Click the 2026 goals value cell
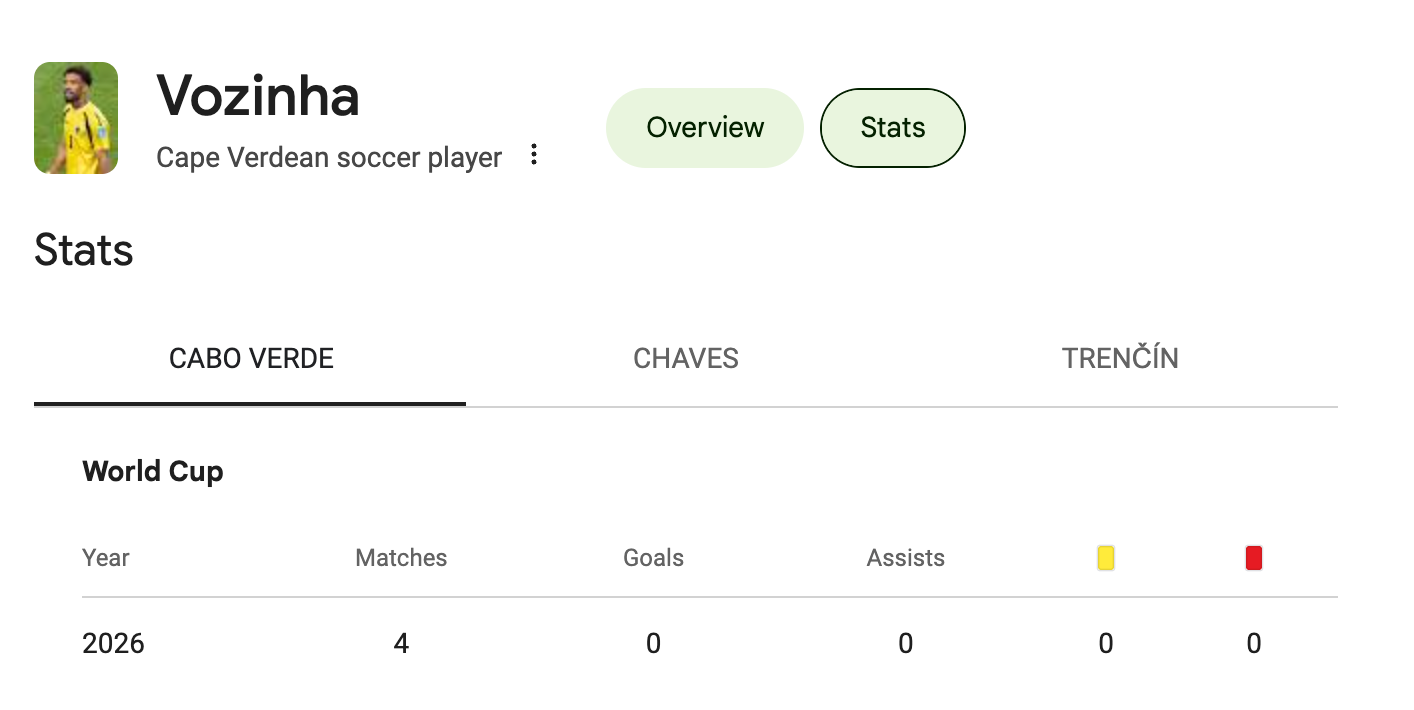This screenshot has width=1414, height=710. pyautogui.click(x=653, y=643)
